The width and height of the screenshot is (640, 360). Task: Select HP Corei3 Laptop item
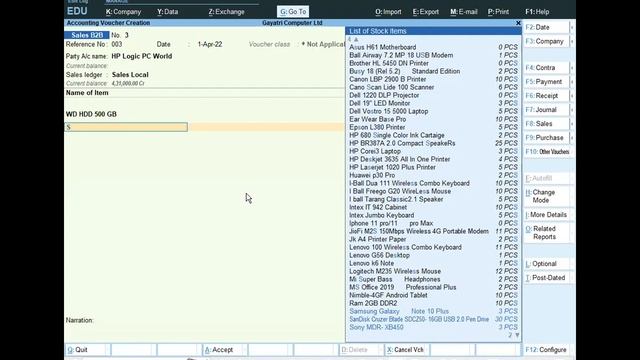433,151
